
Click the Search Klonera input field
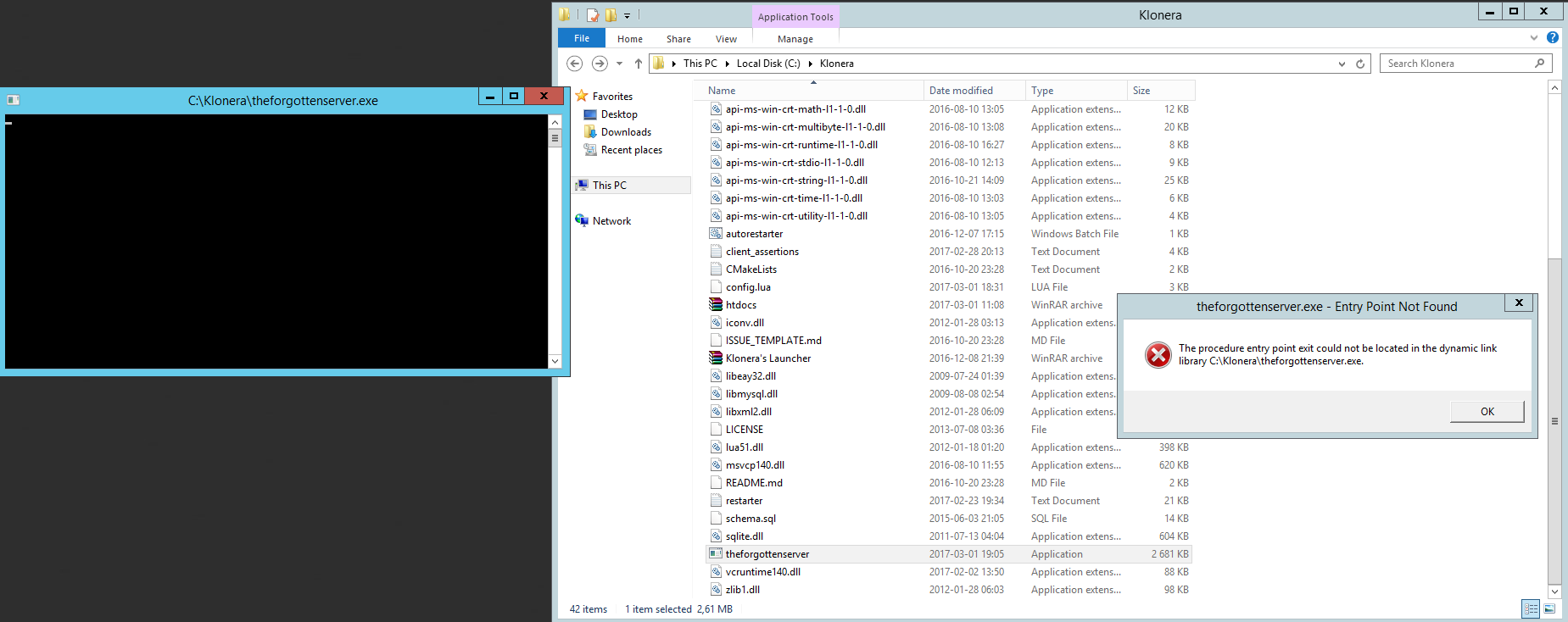point(1457,64)
